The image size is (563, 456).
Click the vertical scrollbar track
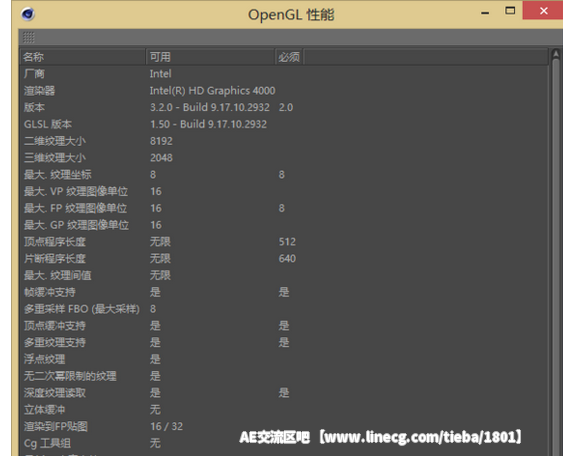[556, 257]
